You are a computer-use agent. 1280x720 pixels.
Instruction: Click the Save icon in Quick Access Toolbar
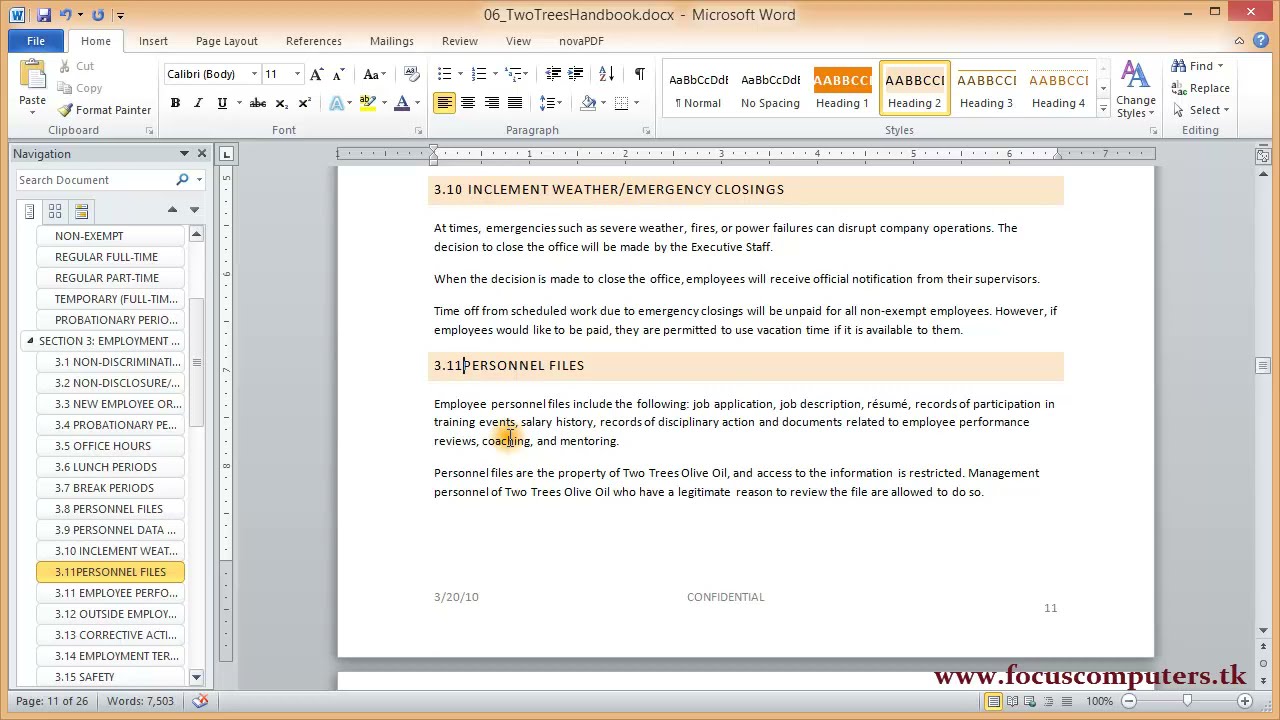coord(43,15)
